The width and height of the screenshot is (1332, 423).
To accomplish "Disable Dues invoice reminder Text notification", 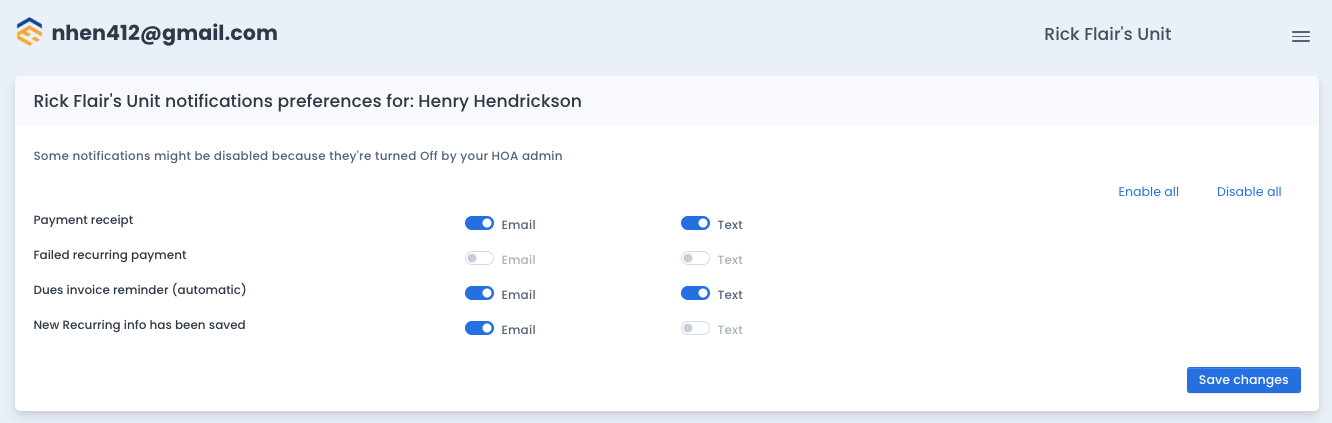I will pos(696,294).
